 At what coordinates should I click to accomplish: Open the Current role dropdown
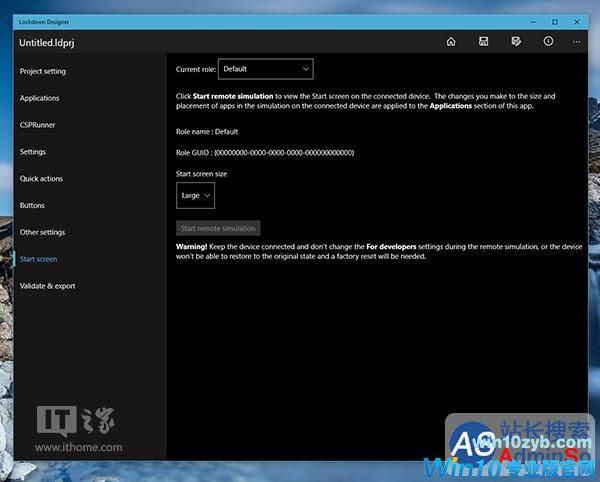[265, 69]
